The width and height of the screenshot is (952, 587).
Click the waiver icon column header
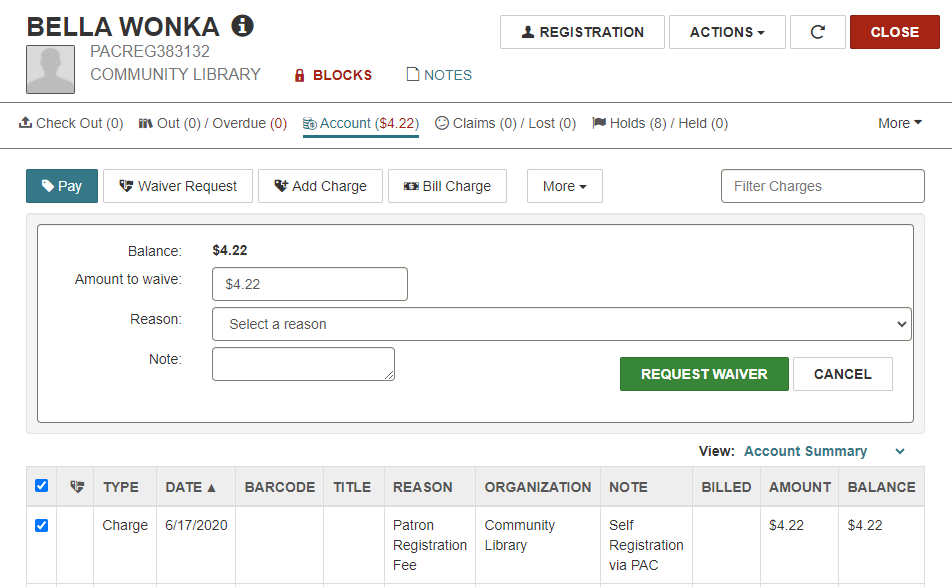pyautogui.click(x=76, y=487)
